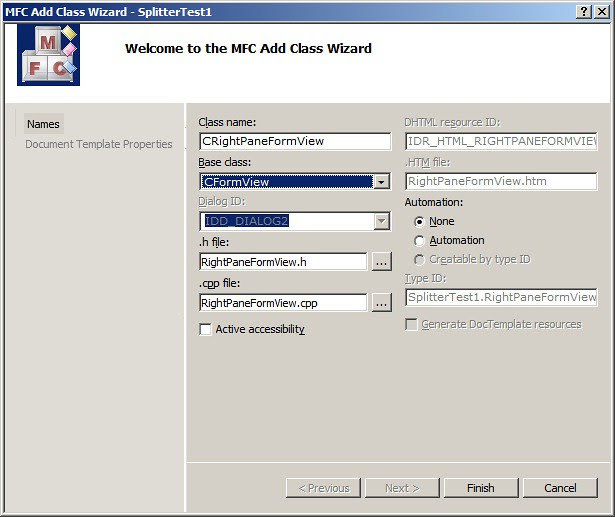This screenshot has width=615, height=517.
Task: Click into the Class name field
Action: pyautogui.click(x=295, y=141)
